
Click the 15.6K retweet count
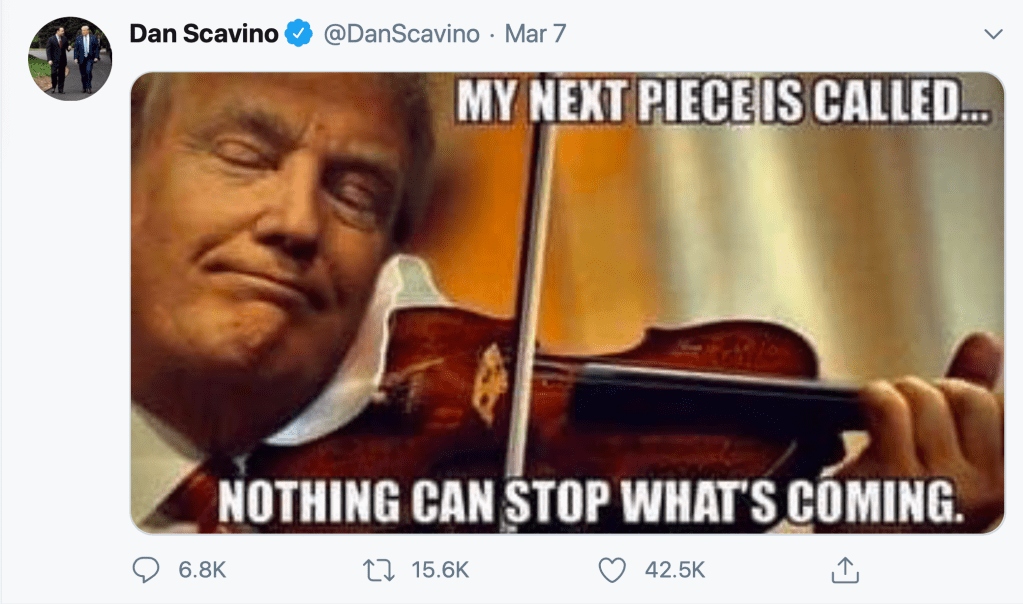coord(440,570)
